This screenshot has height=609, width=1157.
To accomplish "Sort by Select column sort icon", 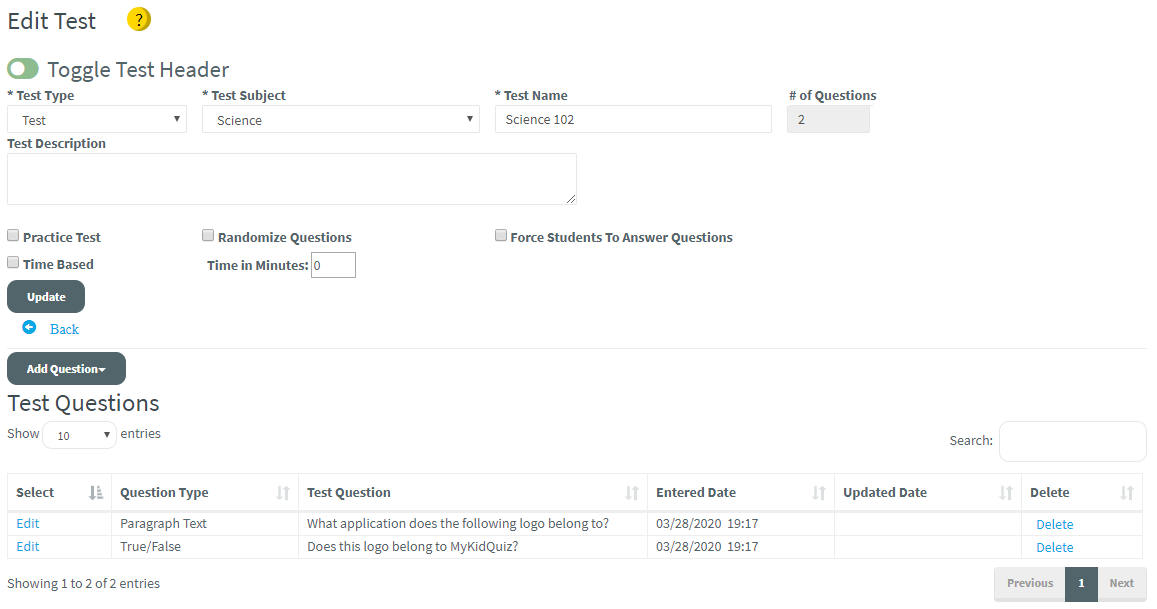I will [96, 492].
